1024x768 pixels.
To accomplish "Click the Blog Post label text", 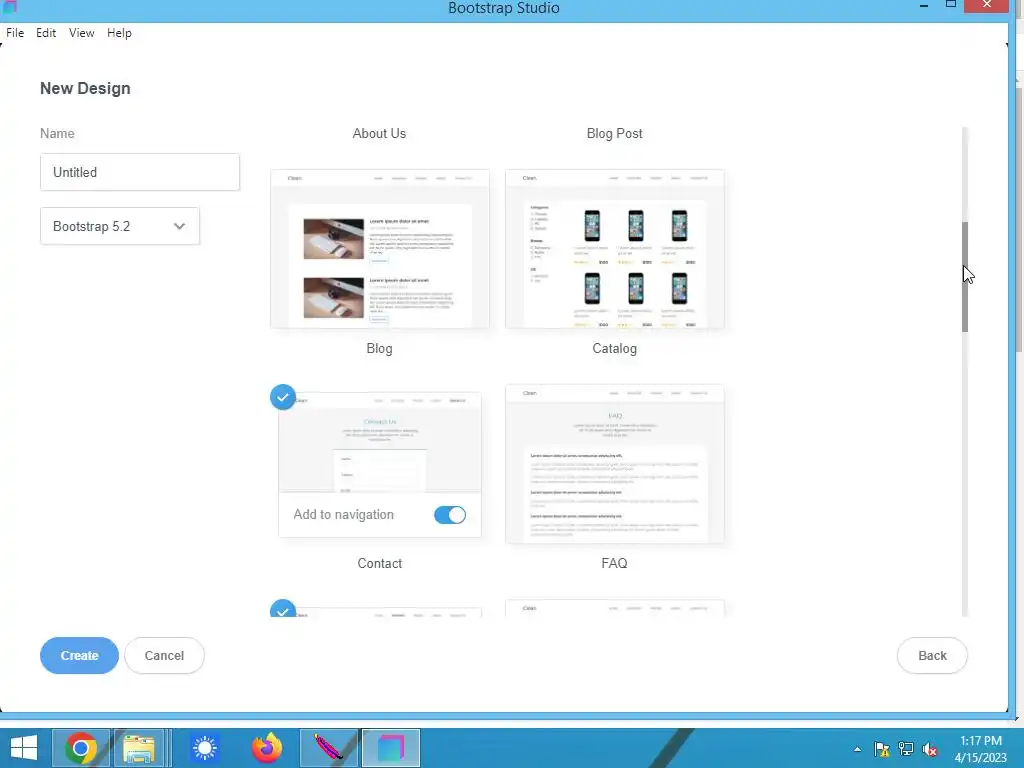I will point(615,133).
